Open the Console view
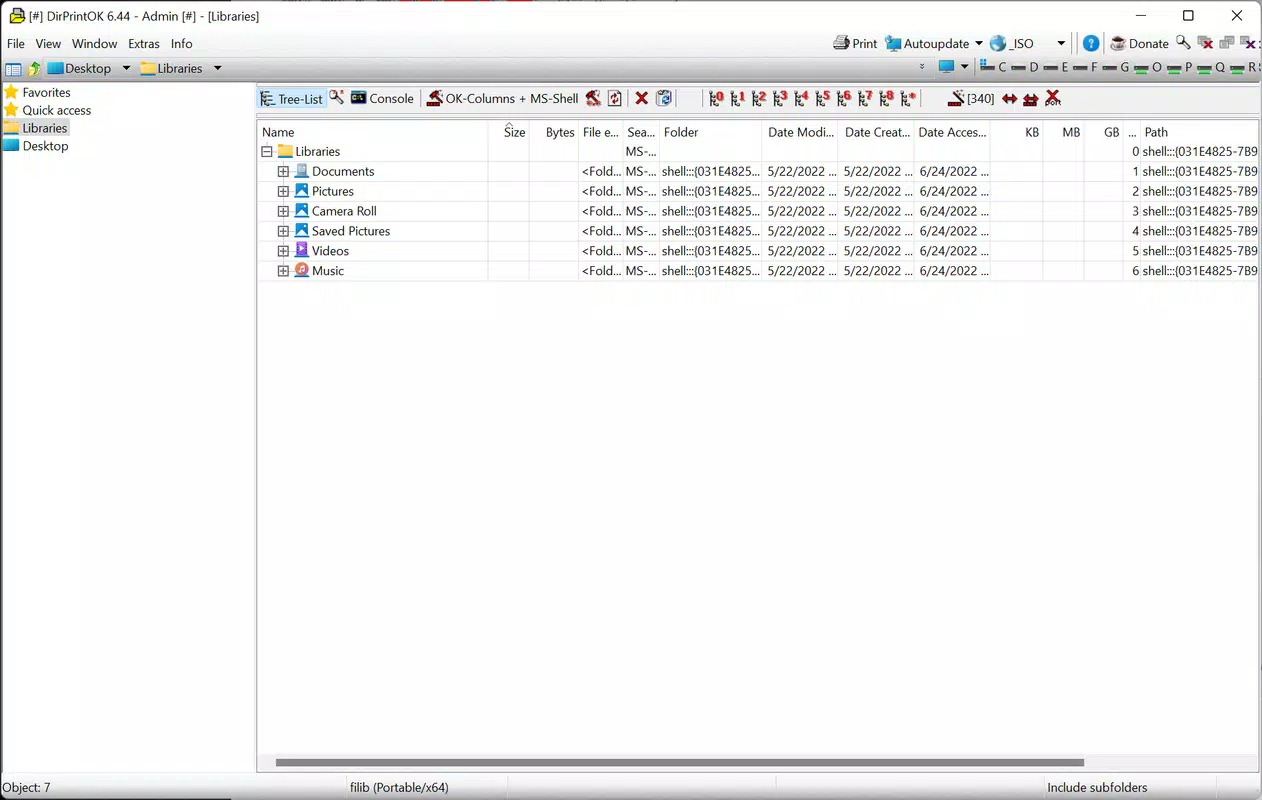 (382, 98)
